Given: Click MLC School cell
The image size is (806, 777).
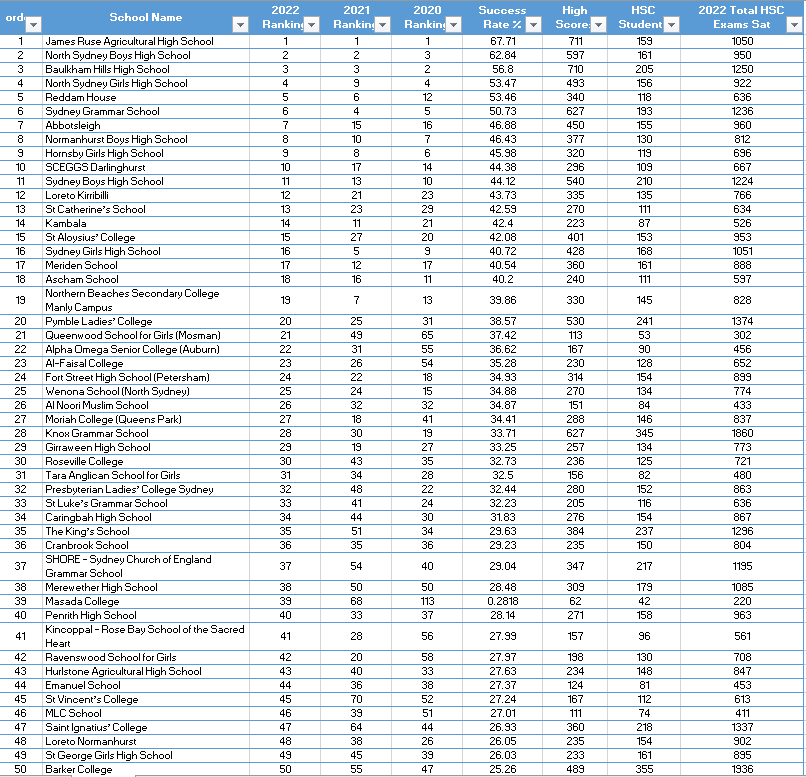Looking at the screenshot, I should pyautogui.click(x=146, y=713).
